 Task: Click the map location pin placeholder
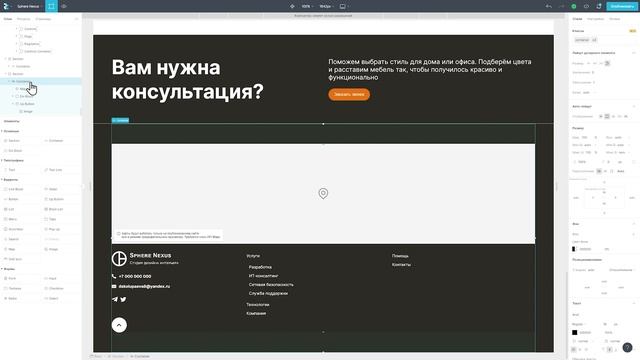click(323, 193)
